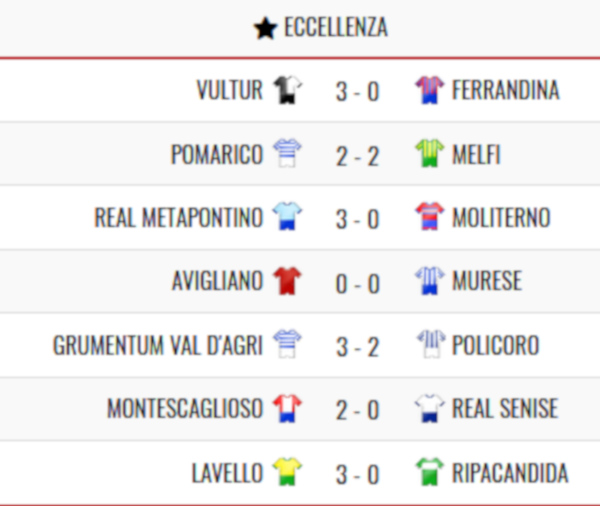Click Avigliano's red jersey icon
The height and width of the screenshot is (506, 600).
287,281
